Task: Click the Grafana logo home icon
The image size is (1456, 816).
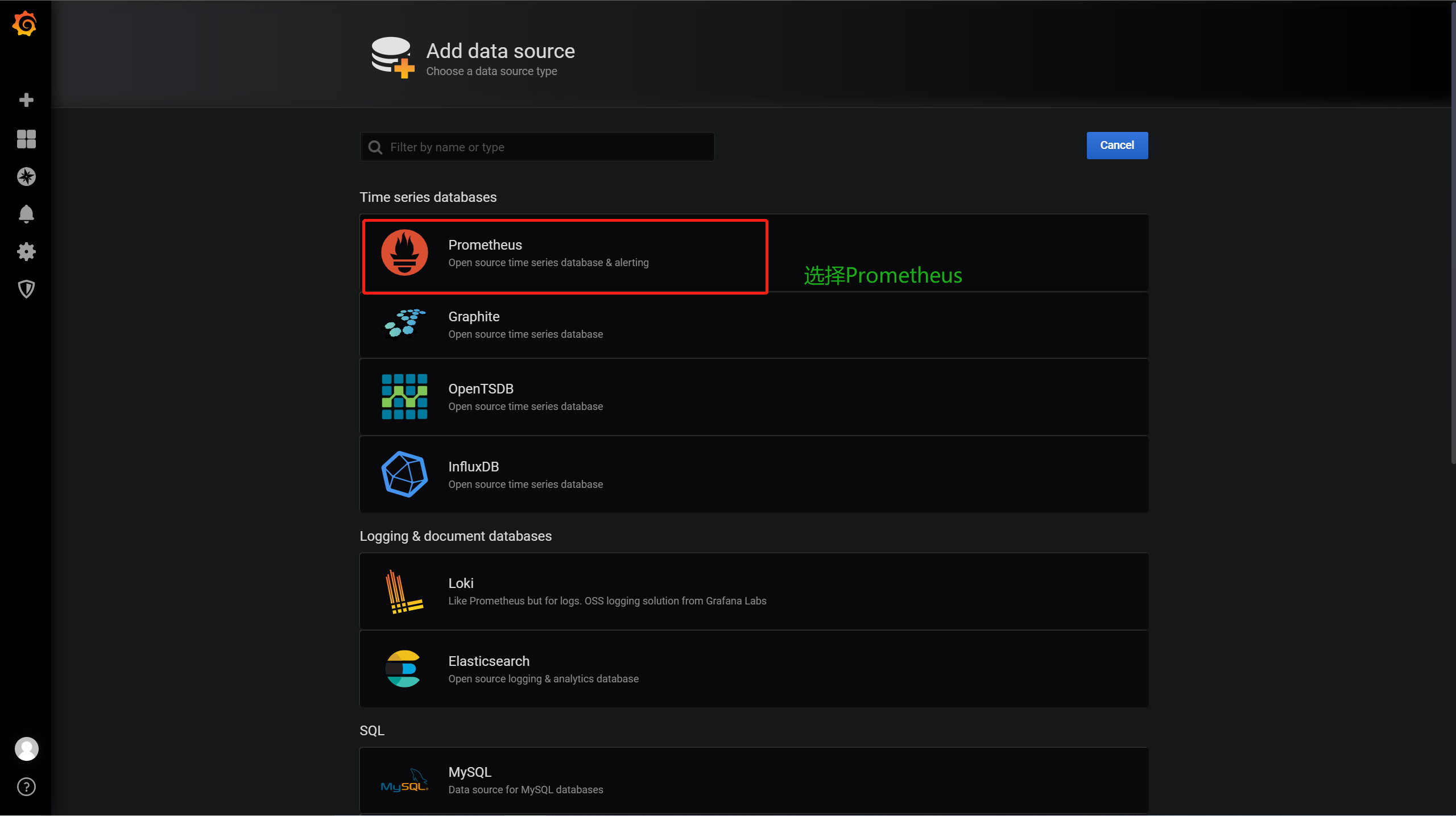Action: [x=24, y=24]
